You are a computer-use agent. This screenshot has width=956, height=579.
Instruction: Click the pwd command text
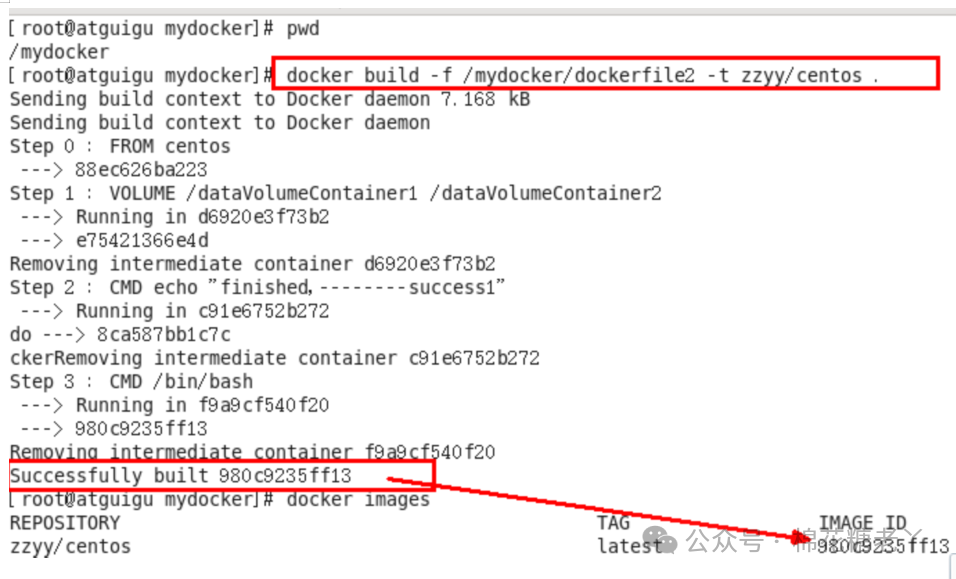303,29
